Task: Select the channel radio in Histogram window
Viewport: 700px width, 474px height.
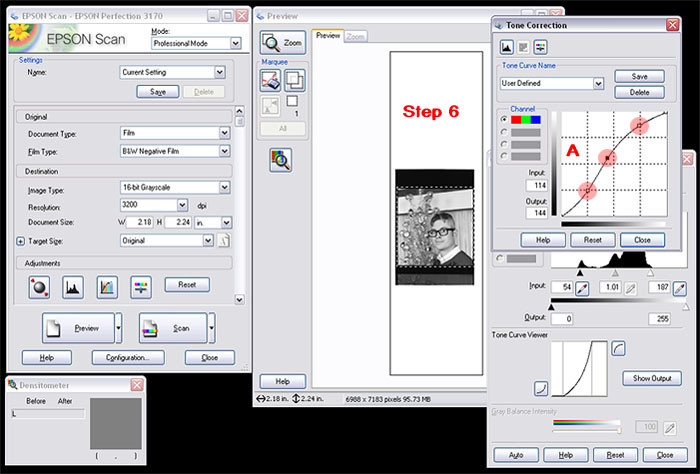Action: tap(500, 258)
